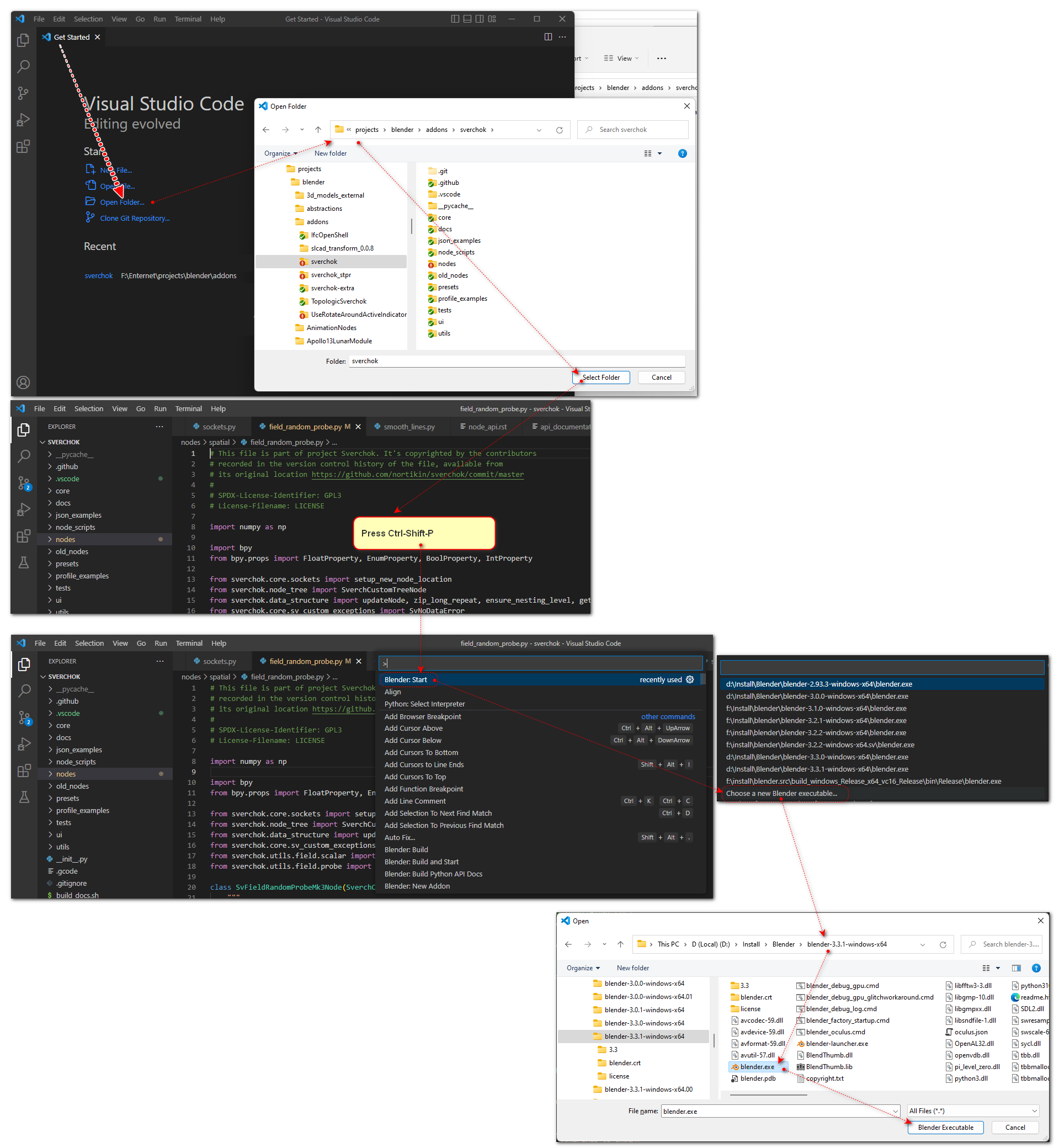Click the Accounts icon in the activity bar
Screen dimensions: 1054x1148
(23, 382)
